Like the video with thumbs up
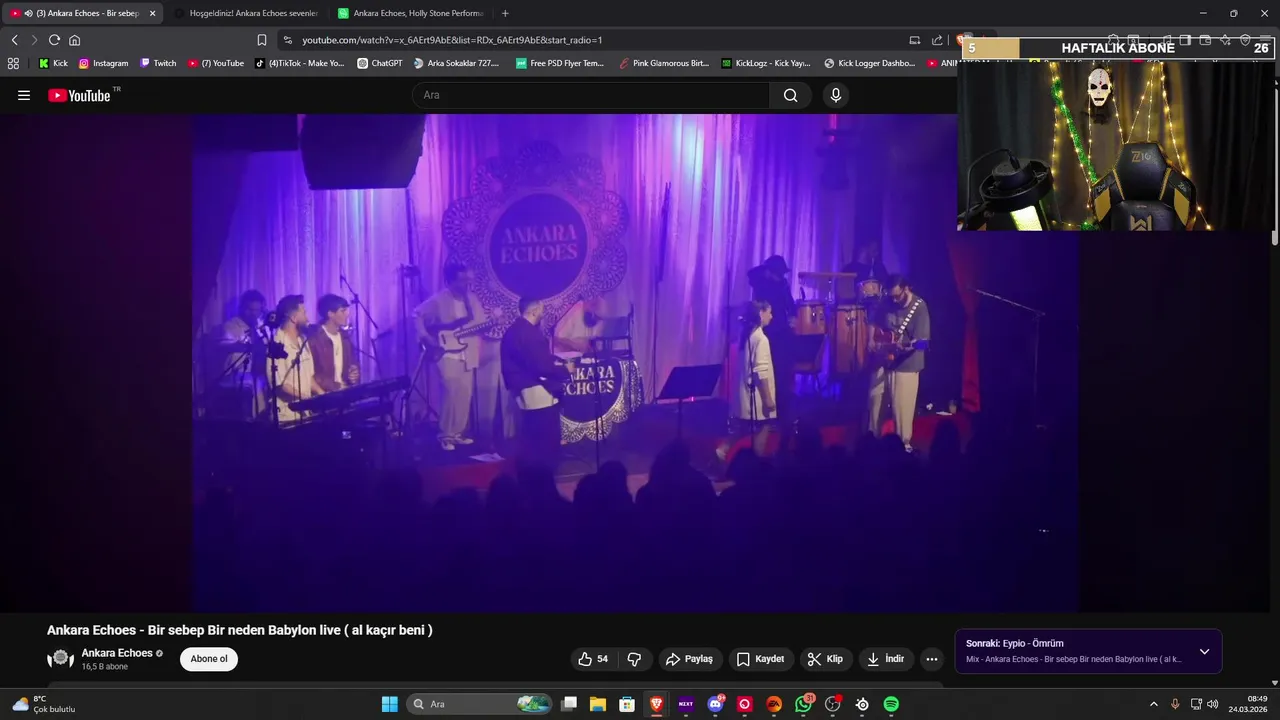Screen dimensions: 1280x720 tap(593, 659)
